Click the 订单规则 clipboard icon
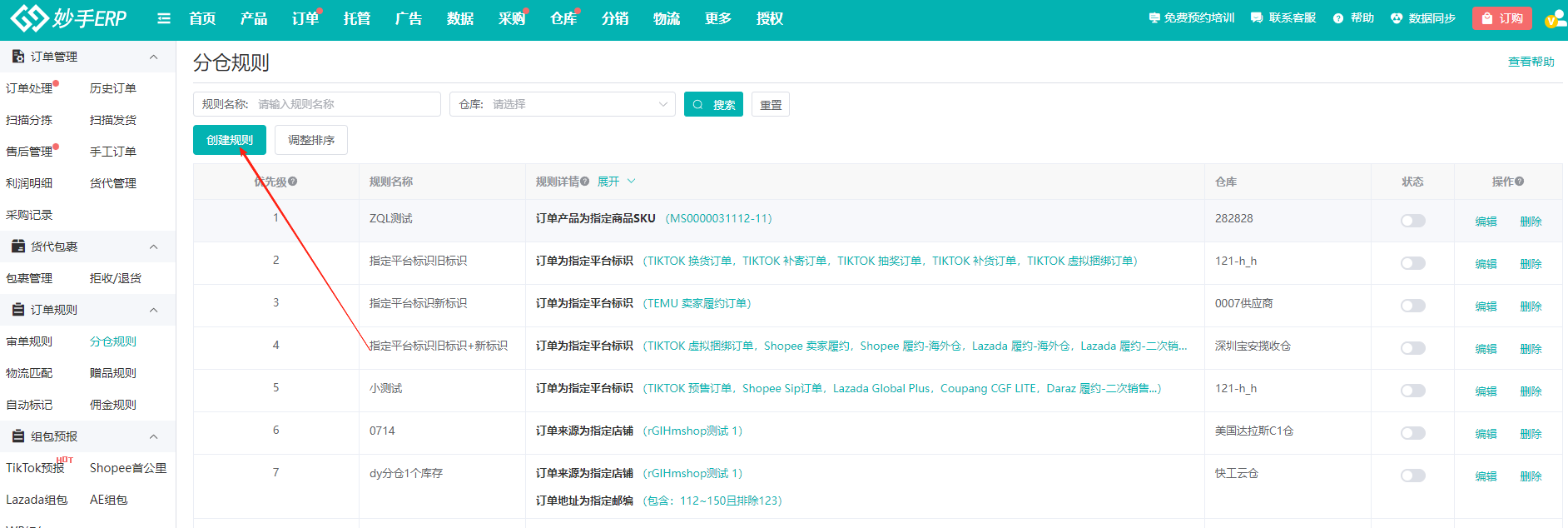 pos(17,310)
